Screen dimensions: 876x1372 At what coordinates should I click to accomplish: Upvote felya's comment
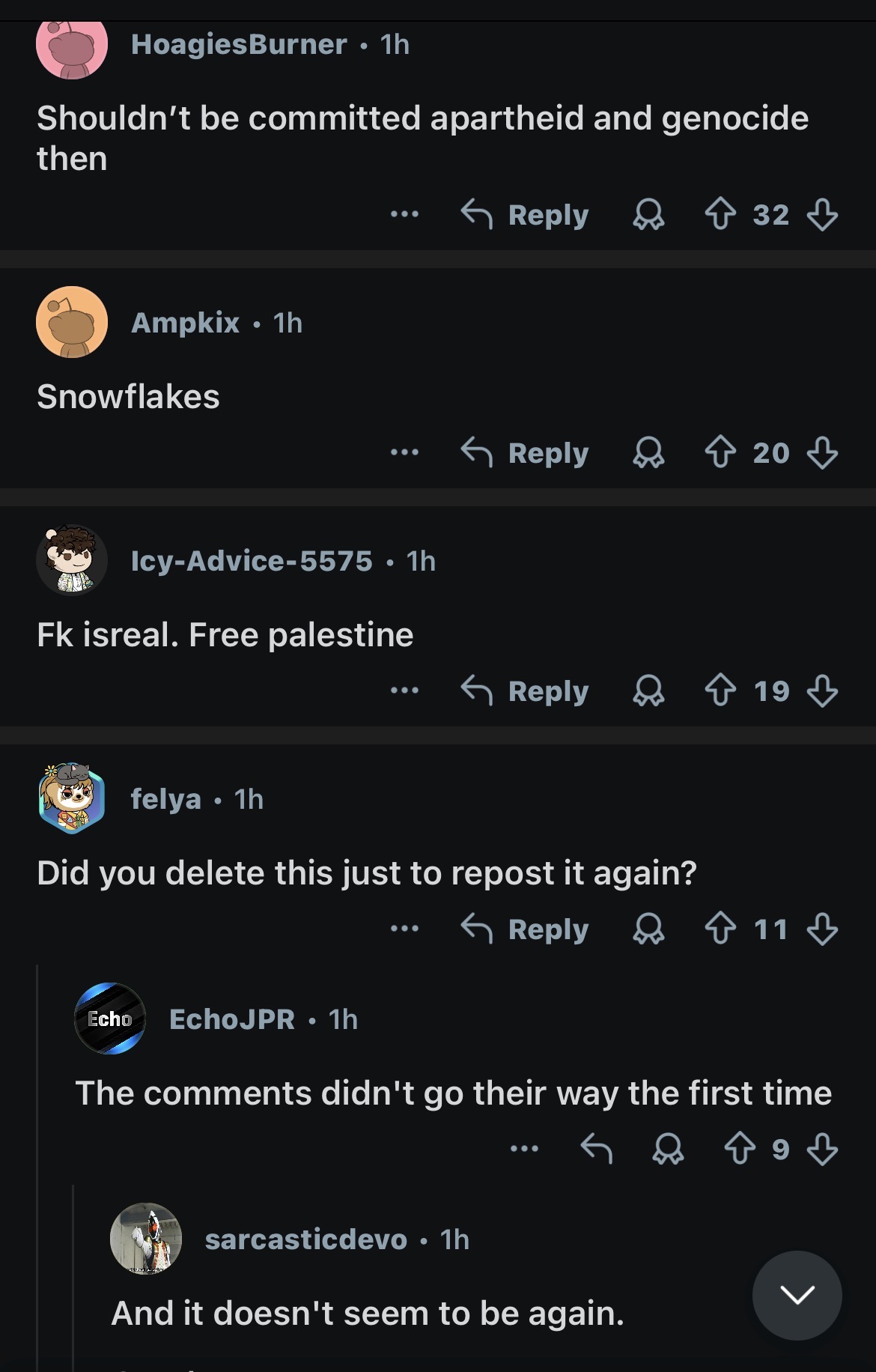coord(720,929)
